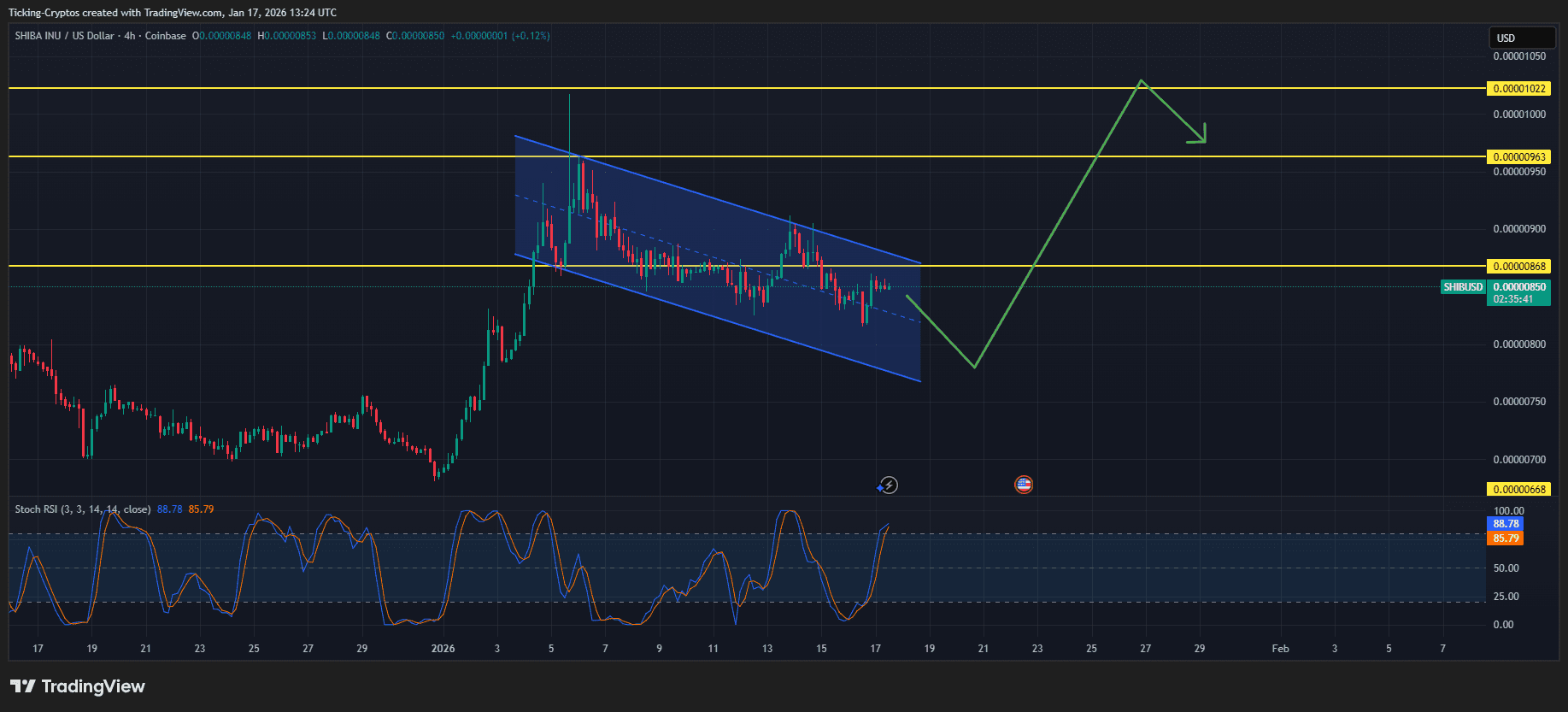Click the Coinbase exchange text in header

[165, 36]
